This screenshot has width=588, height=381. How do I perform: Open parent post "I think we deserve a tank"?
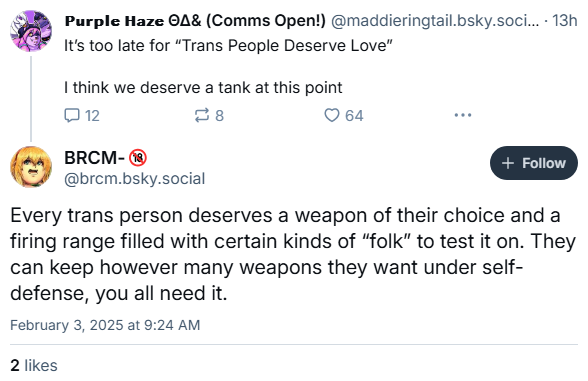(203, 88)
